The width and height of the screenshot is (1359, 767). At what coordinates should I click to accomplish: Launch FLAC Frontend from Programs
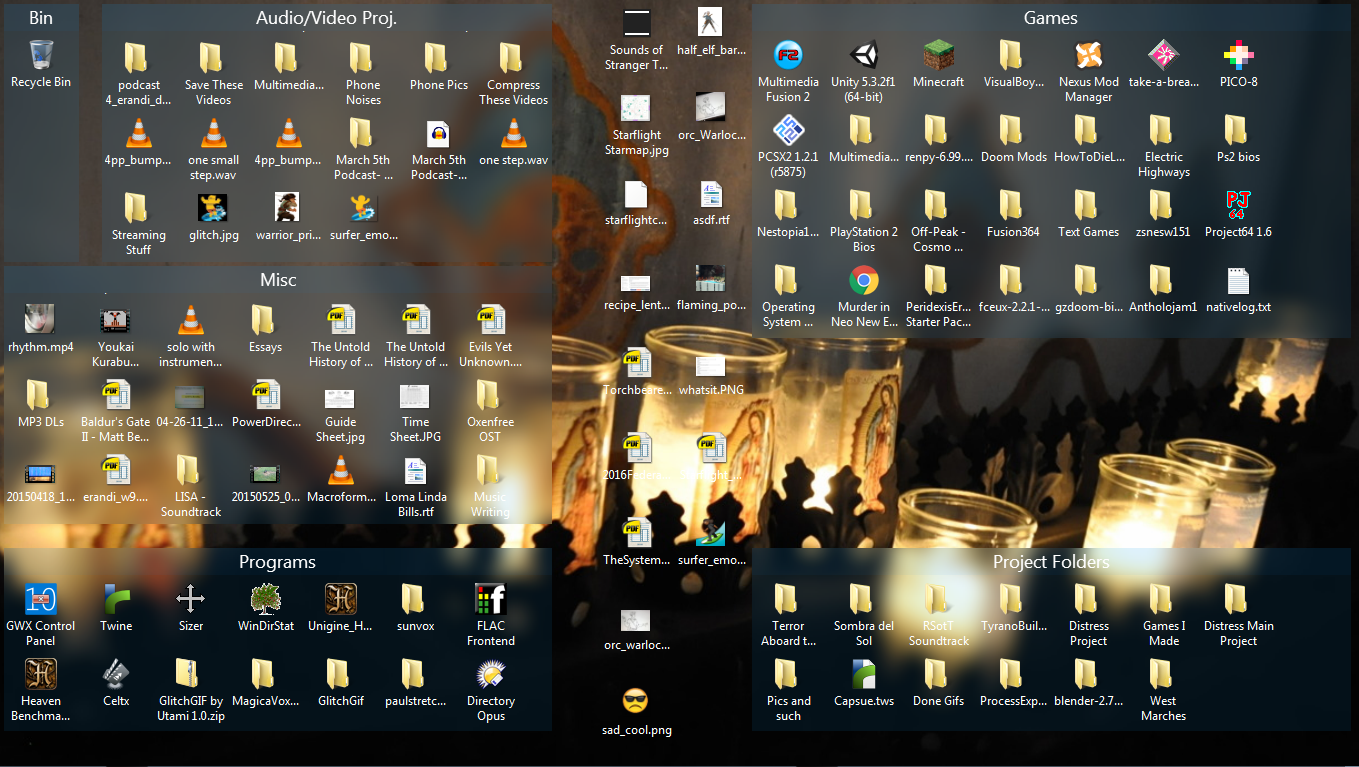click(x=490, y=600)
